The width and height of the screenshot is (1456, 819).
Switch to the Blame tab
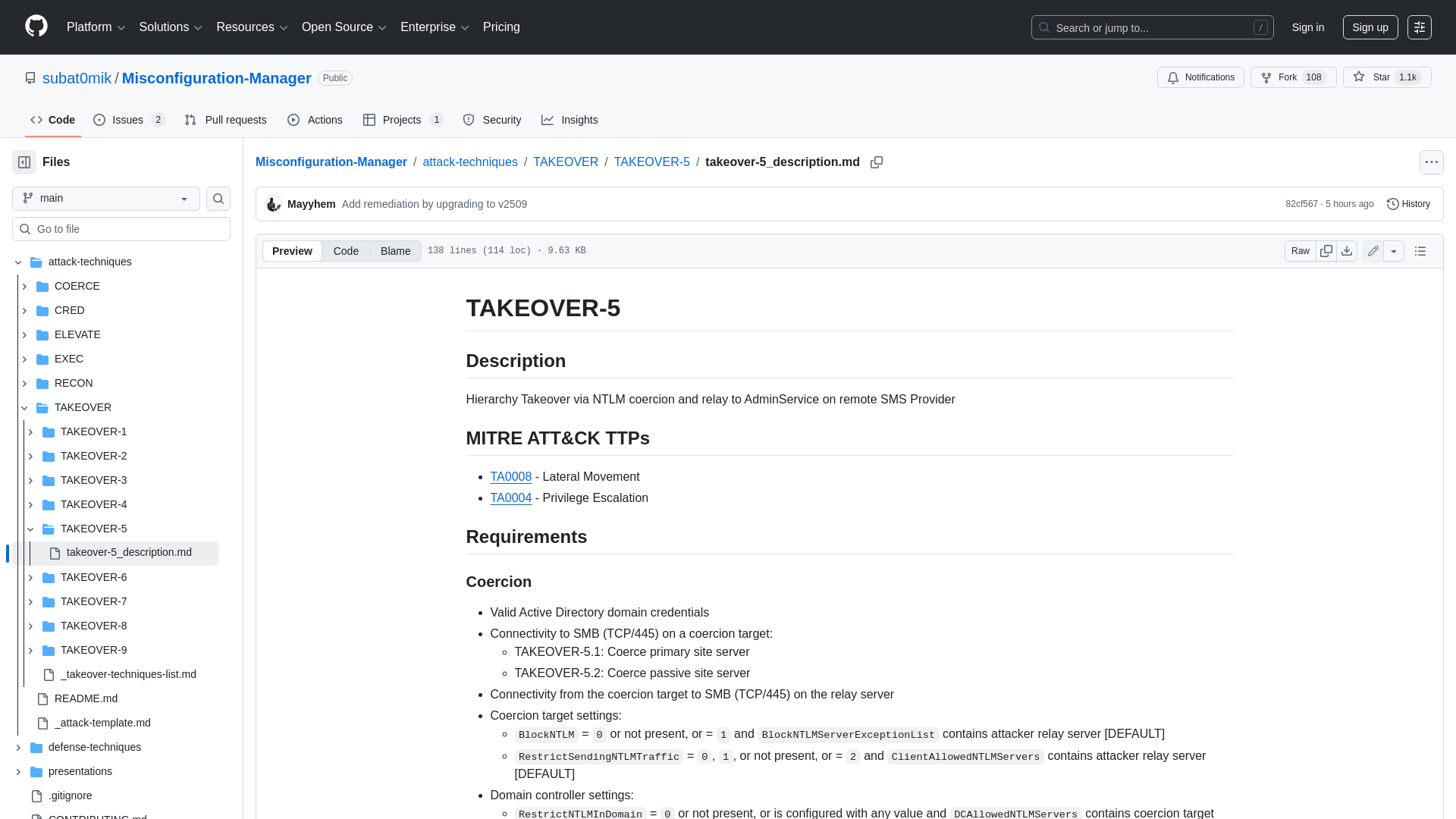click(394, 250)
